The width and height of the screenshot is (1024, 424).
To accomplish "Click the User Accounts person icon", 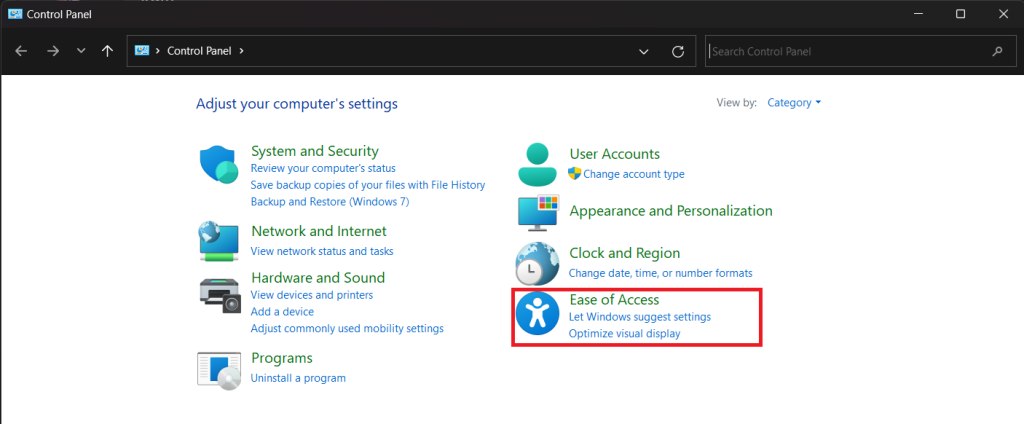I will pos(537,163).
